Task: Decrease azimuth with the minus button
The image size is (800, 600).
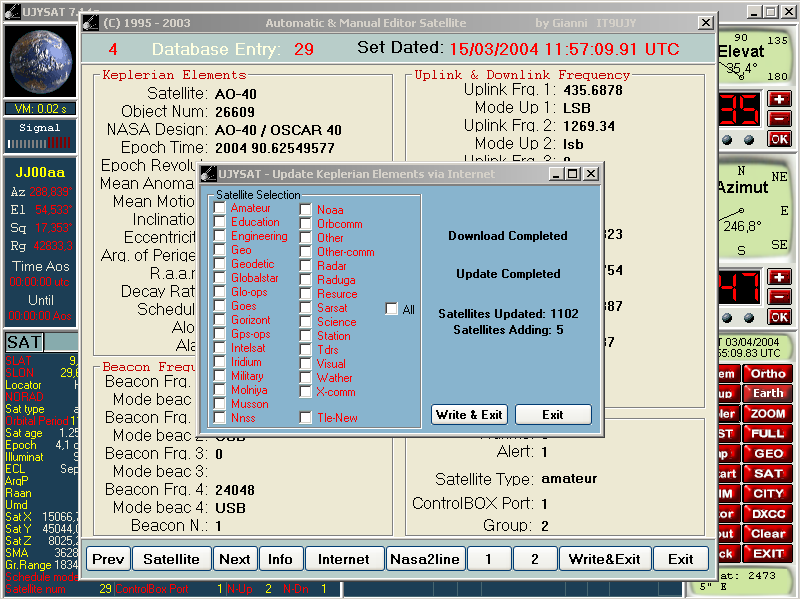Action: 779,297
